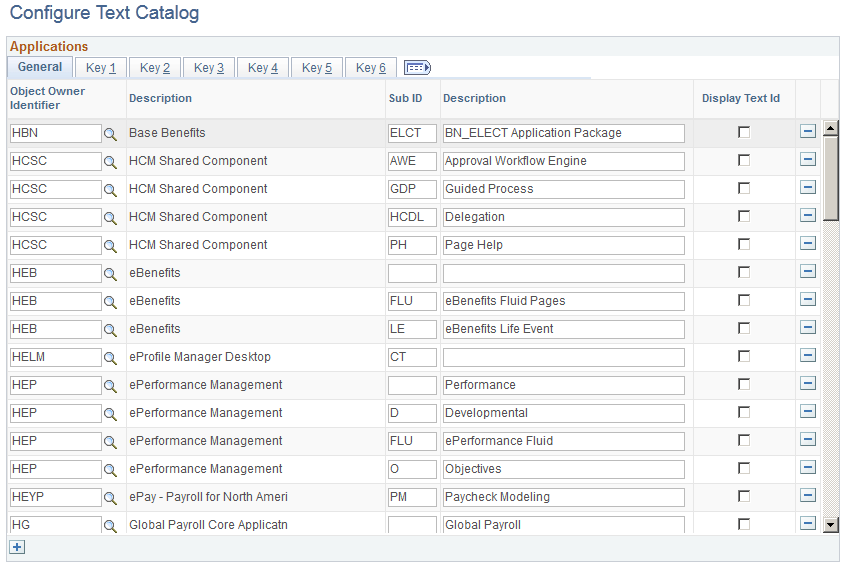Edit the Page Help description field

point(564,245)
